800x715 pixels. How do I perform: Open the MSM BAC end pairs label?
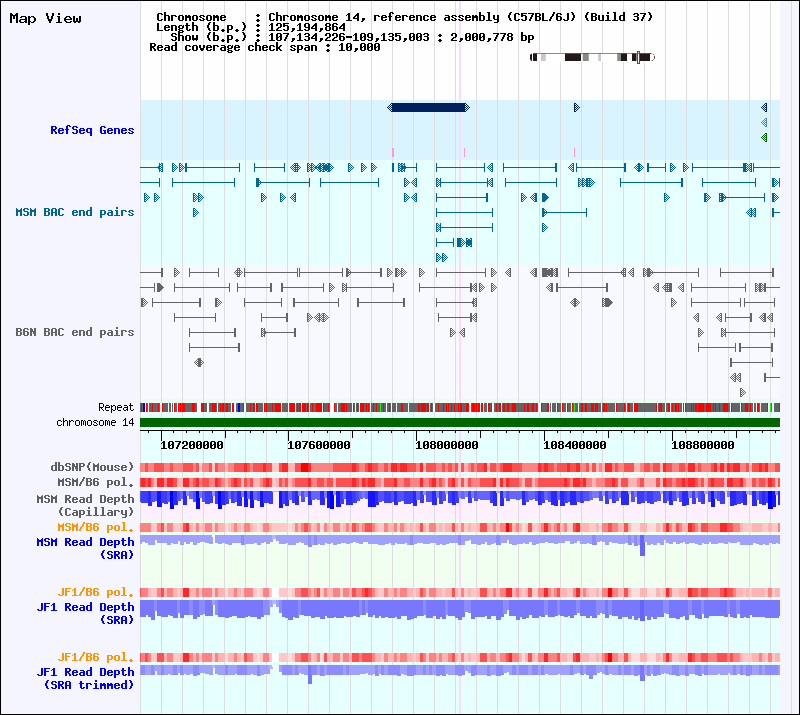click(74, 212)
